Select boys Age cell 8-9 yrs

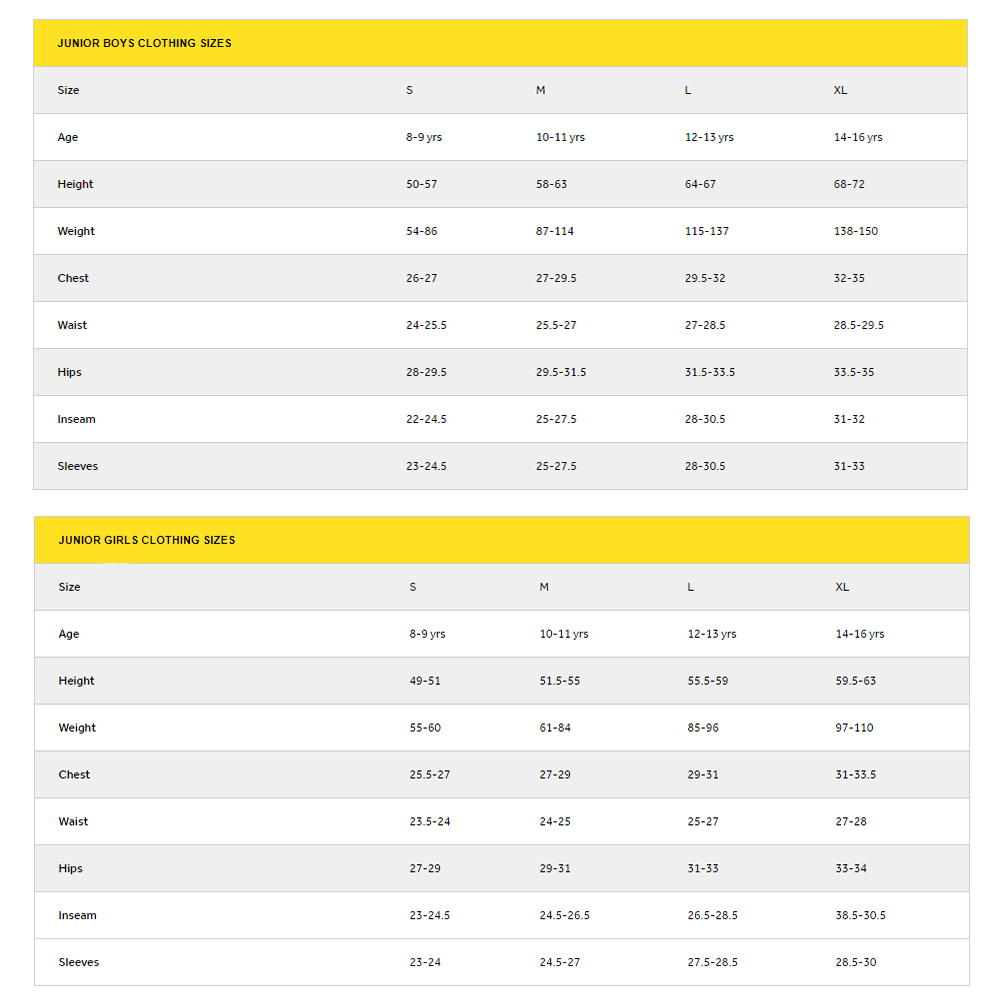[423, 137]
